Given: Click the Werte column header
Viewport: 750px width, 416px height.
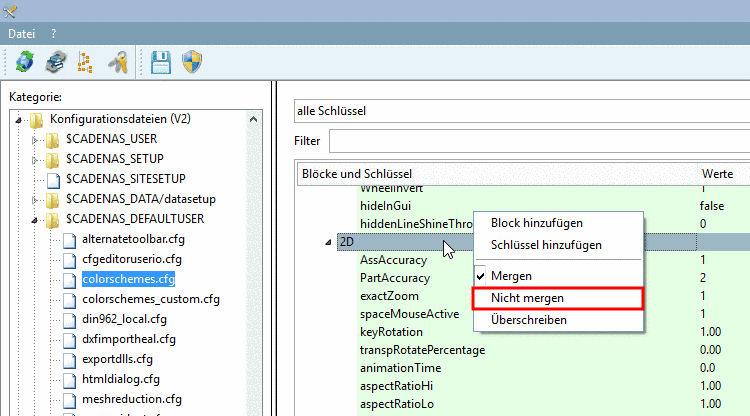Looking at the screenshot, I should click(723, 174).
